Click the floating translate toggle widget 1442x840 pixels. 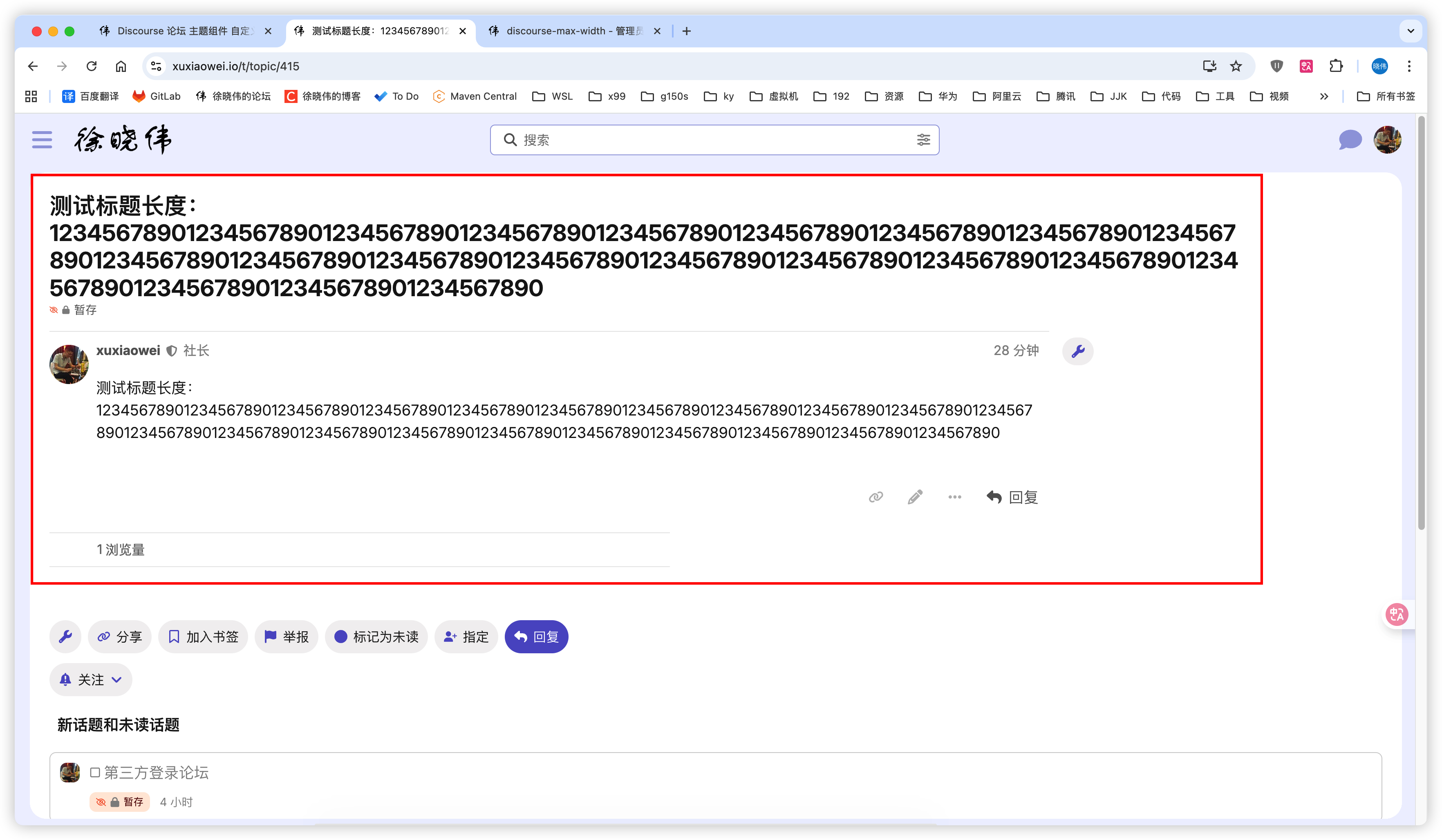pos(1396,615)
